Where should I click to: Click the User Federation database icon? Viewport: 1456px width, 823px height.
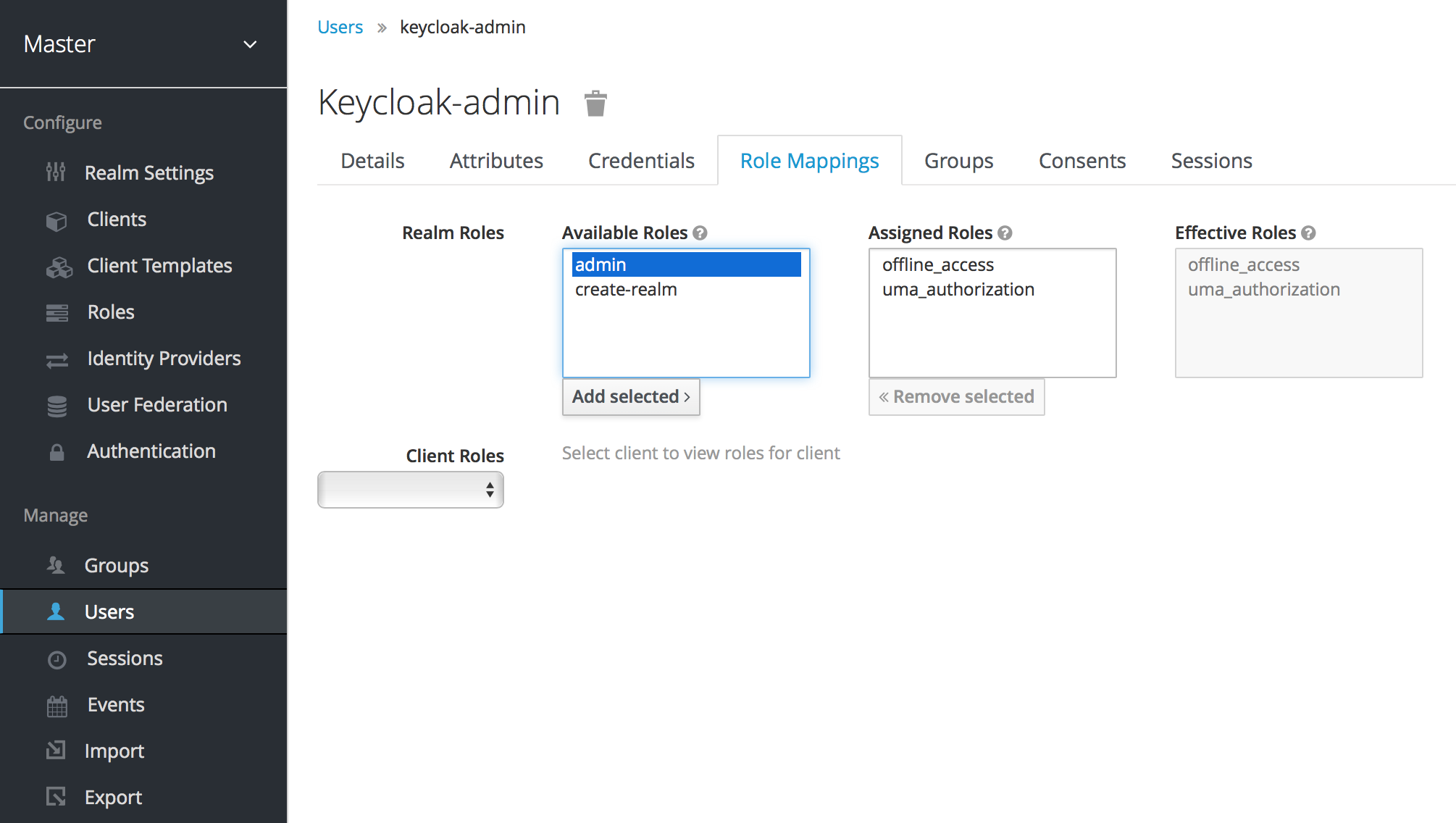(57, 406)
